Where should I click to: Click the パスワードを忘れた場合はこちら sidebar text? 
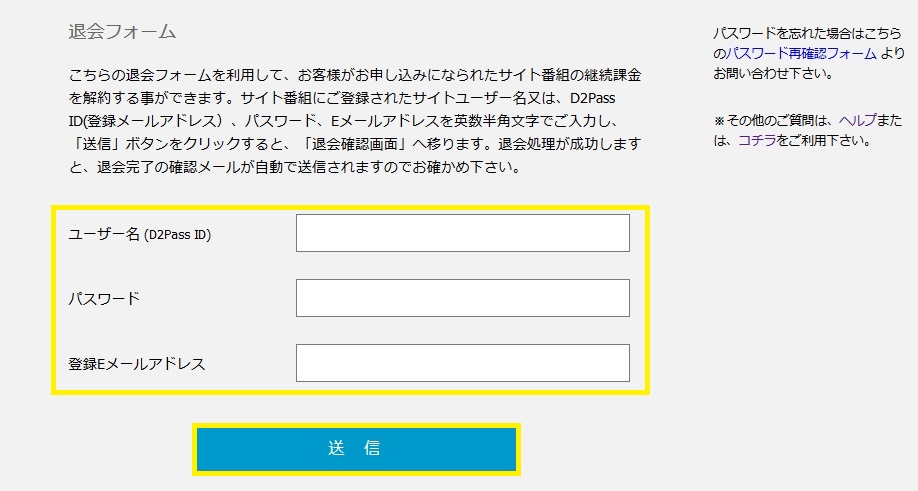(807, 33)
